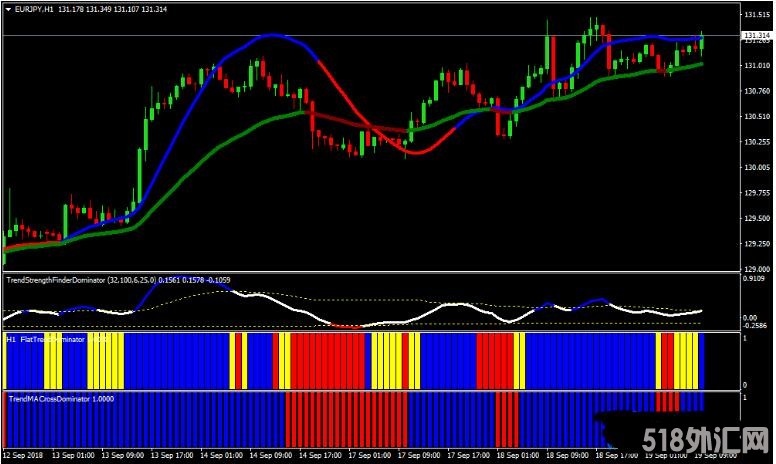Viewport: 776px width, 464px height.
Task: Click the 14 Sep 17:00 time label
Action: (x=320, y=455)
